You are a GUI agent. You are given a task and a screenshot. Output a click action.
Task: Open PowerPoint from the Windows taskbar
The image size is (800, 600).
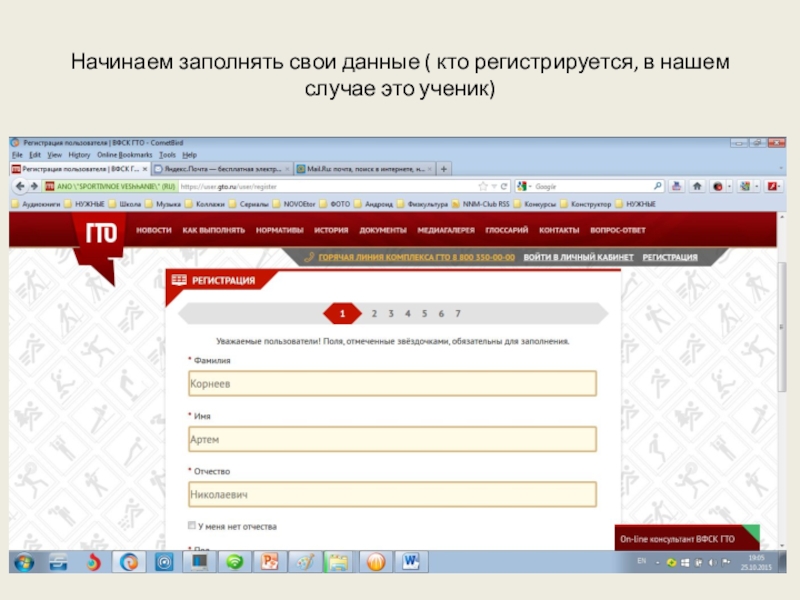pos(268,562)
